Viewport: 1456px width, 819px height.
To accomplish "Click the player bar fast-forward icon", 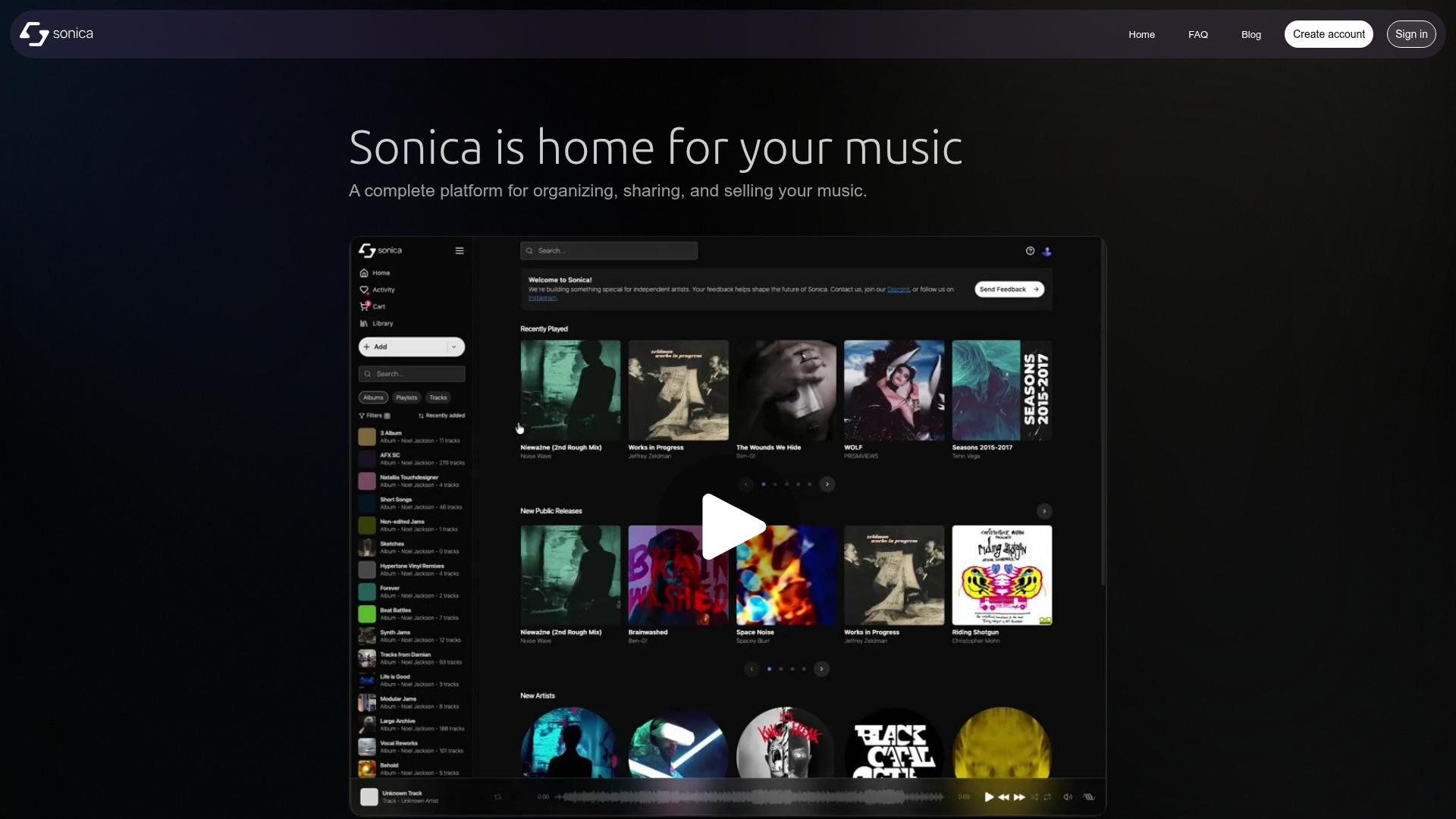I will pos(1019,797).
